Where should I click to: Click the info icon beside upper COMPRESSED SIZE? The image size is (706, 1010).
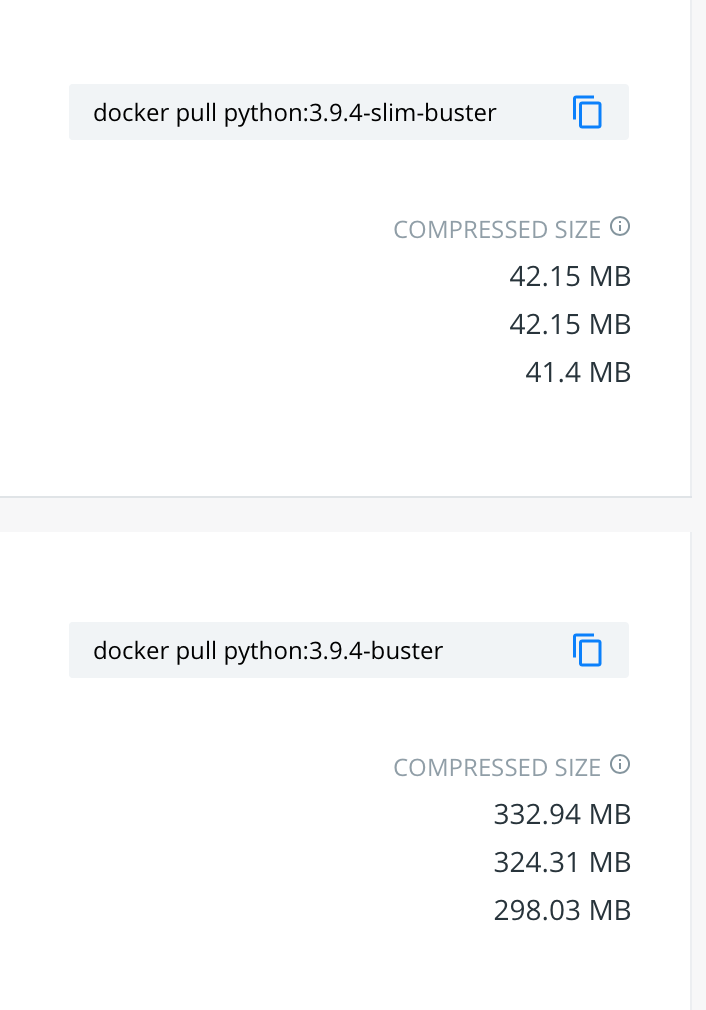[620, 227]
